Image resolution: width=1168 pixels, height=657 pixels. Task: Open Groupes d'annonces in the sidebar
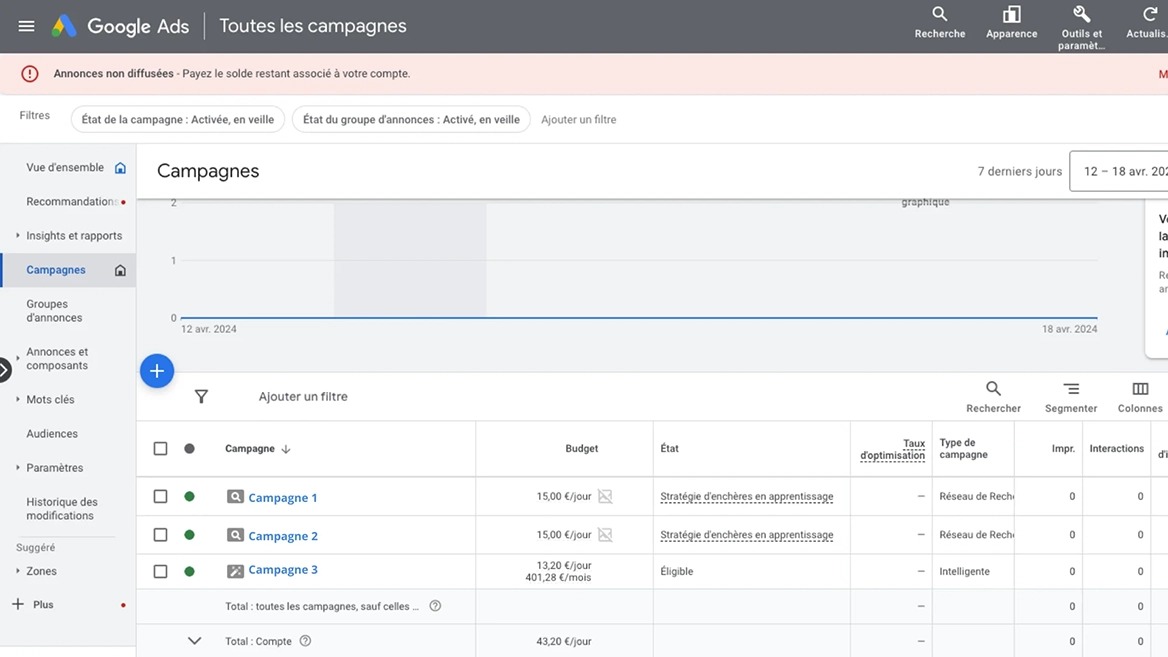pos(54,311)
